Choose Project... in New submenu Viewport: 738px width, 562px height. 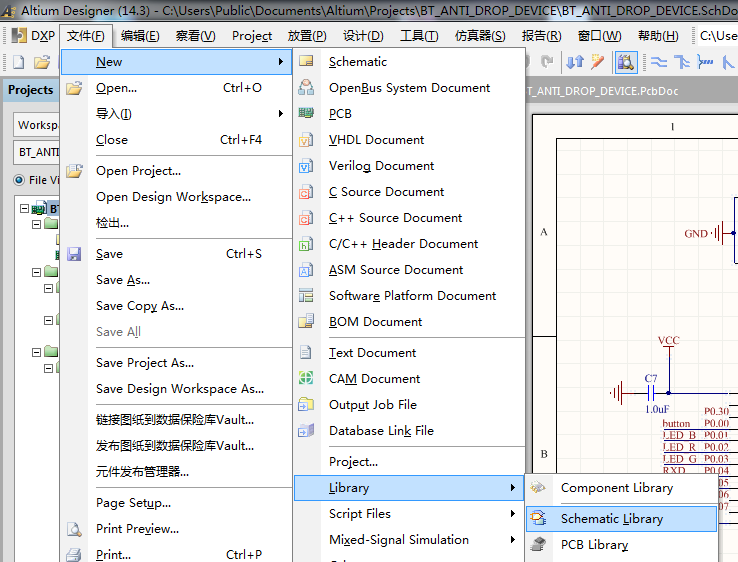[x=409, y=462]
